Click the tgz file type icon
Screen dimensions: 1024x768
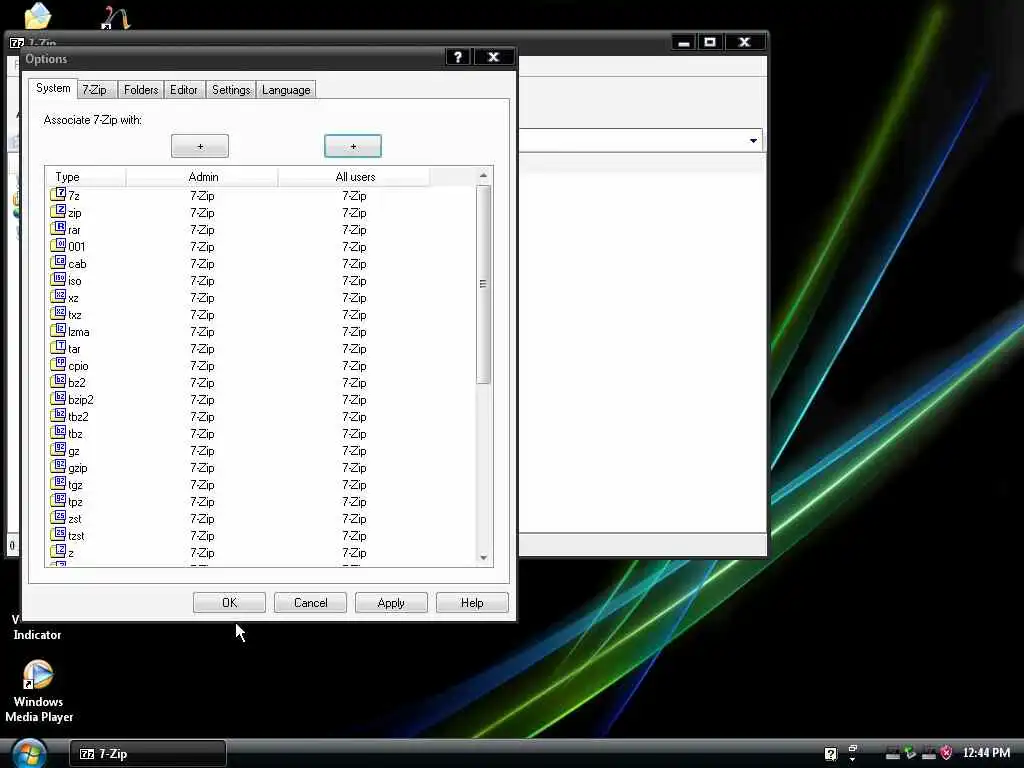58,483
